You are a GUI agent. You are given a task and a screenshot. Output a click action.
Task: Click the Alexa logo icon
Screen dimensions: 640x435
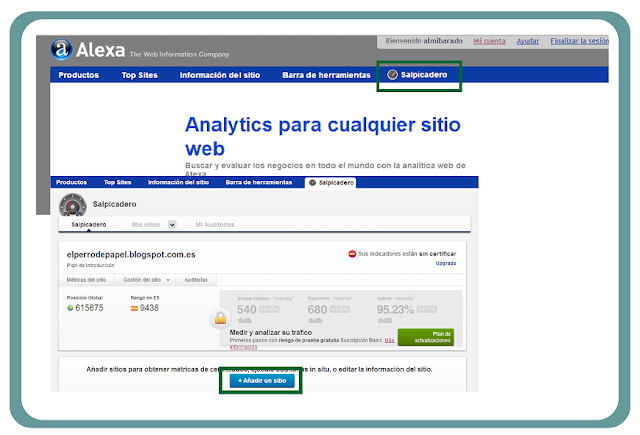[x=61, y=50]
